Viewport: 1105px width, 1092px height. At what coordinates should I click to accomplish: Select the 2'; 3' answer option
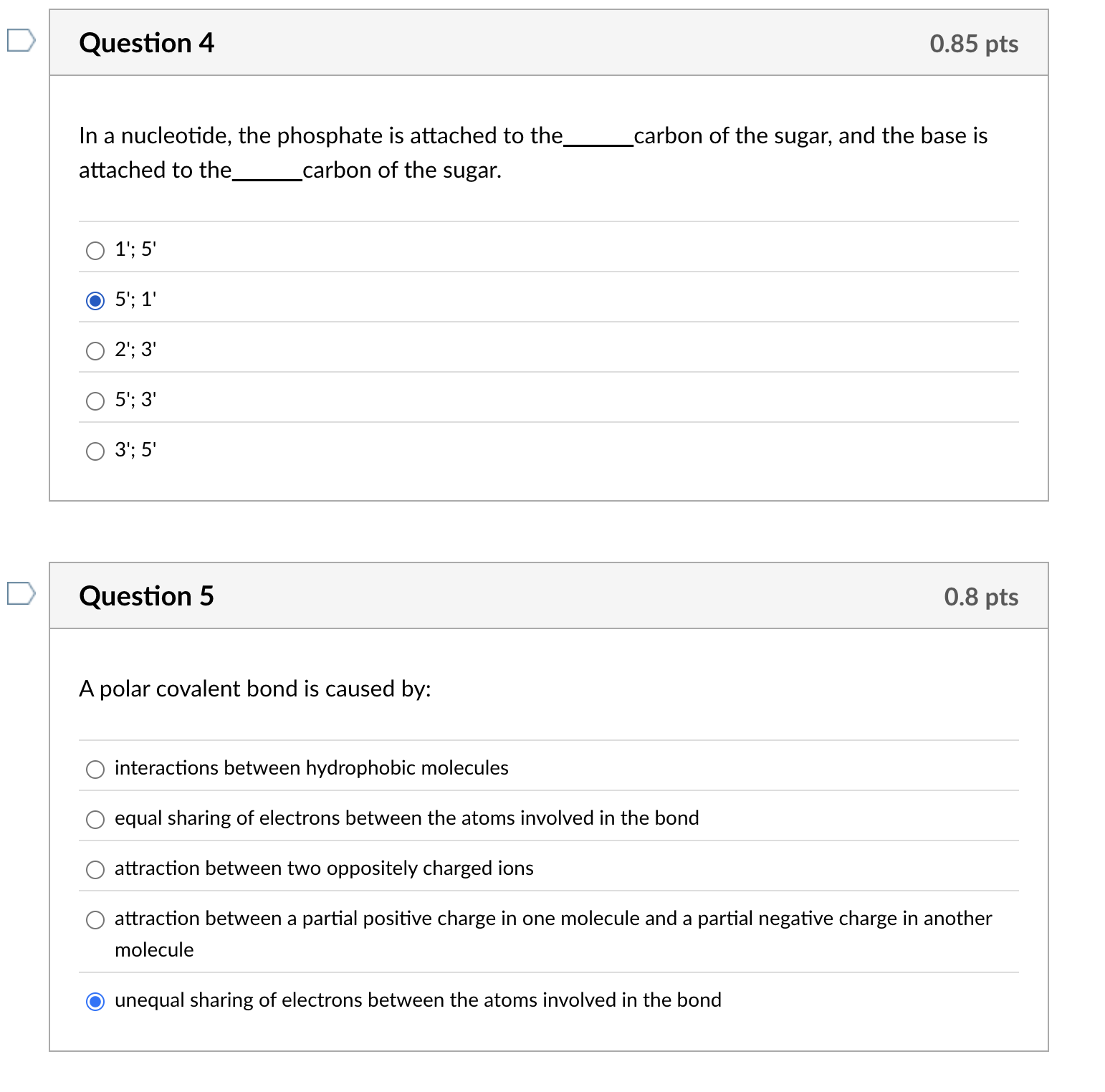coord(95,350)
